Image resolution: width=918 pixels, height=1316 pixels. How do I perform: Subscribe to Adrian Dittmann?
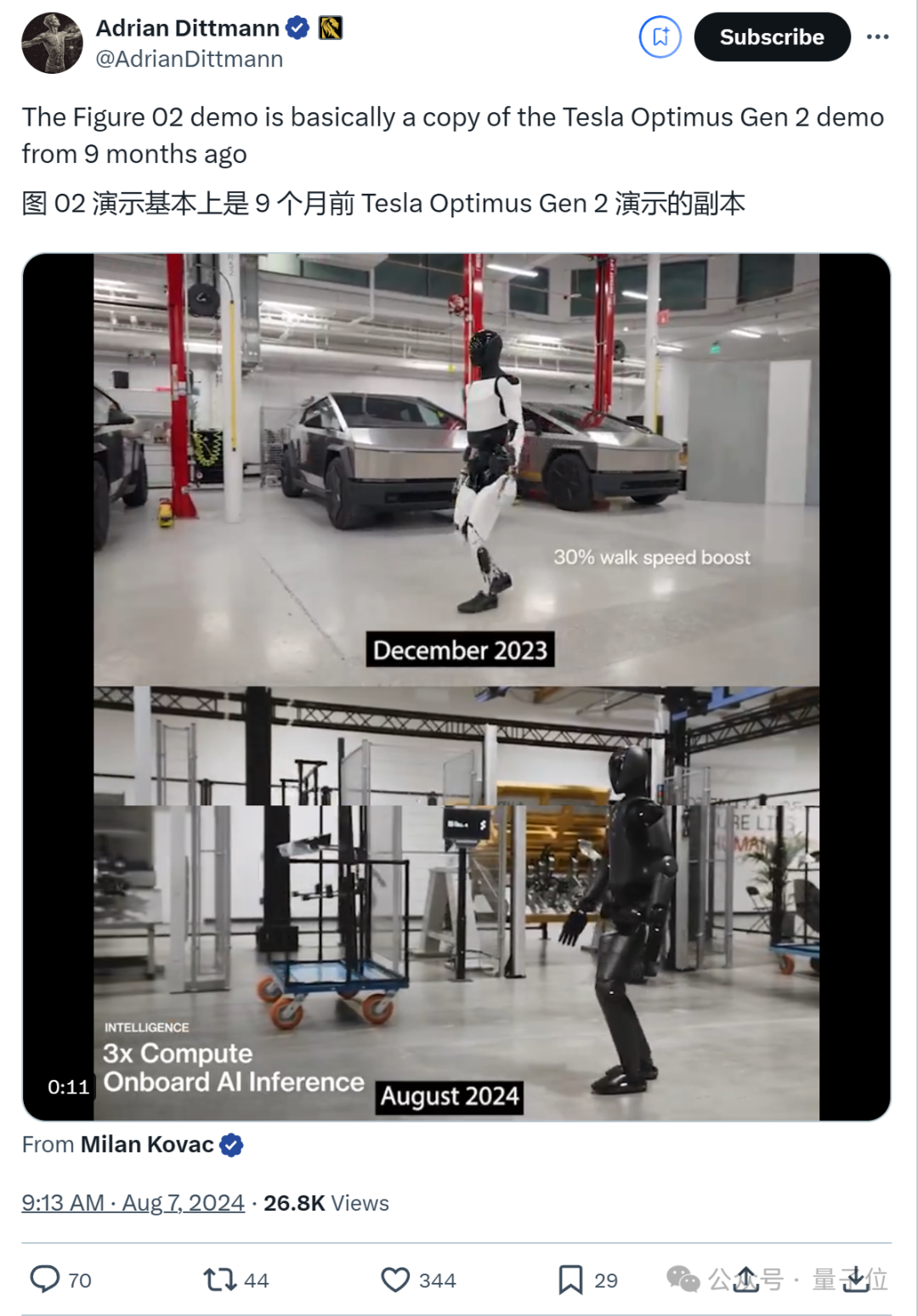(x=772, y=37)
